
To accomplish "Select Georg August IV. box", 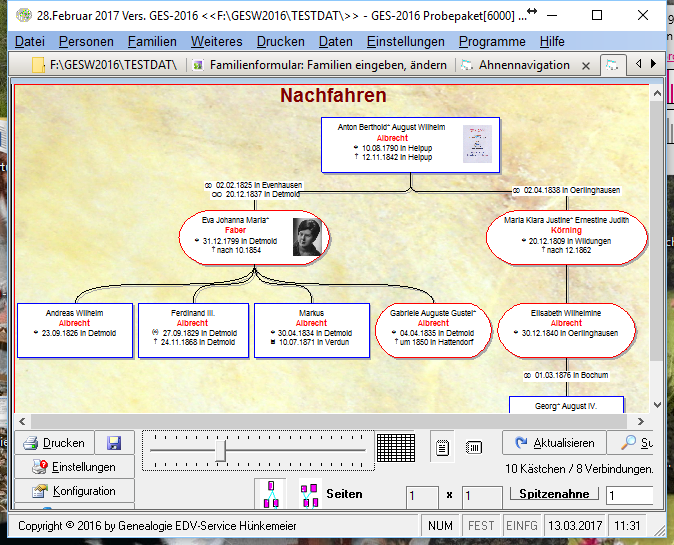I will [567, 405].
